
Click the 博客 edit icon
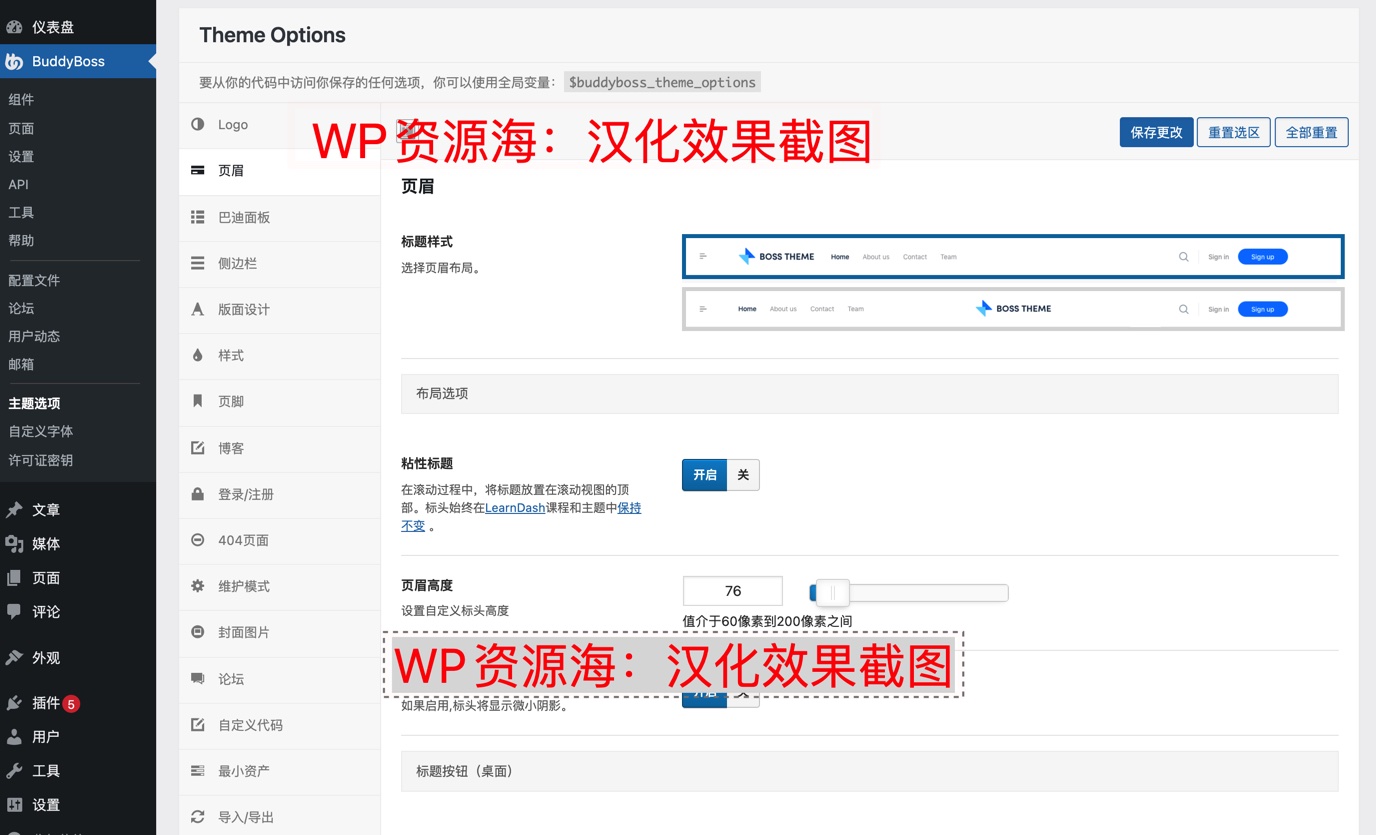[198, 448]
